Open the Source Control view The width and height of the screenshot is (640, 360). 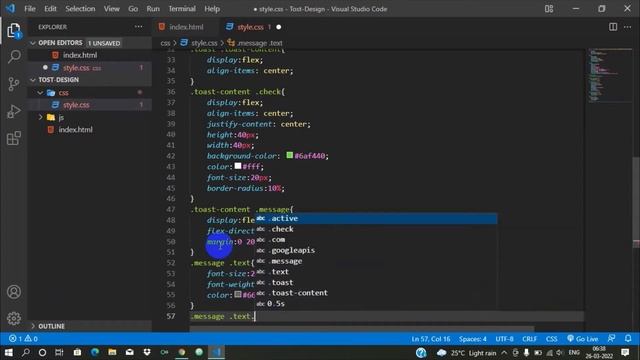point(14,84)
